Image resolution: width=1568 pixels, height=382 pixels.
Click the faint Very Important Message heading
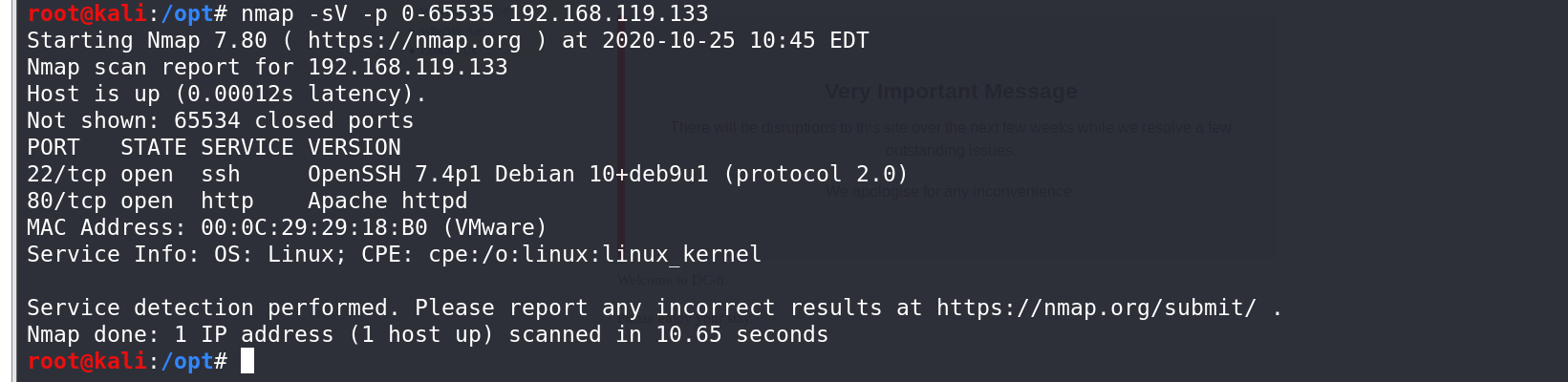951,92
